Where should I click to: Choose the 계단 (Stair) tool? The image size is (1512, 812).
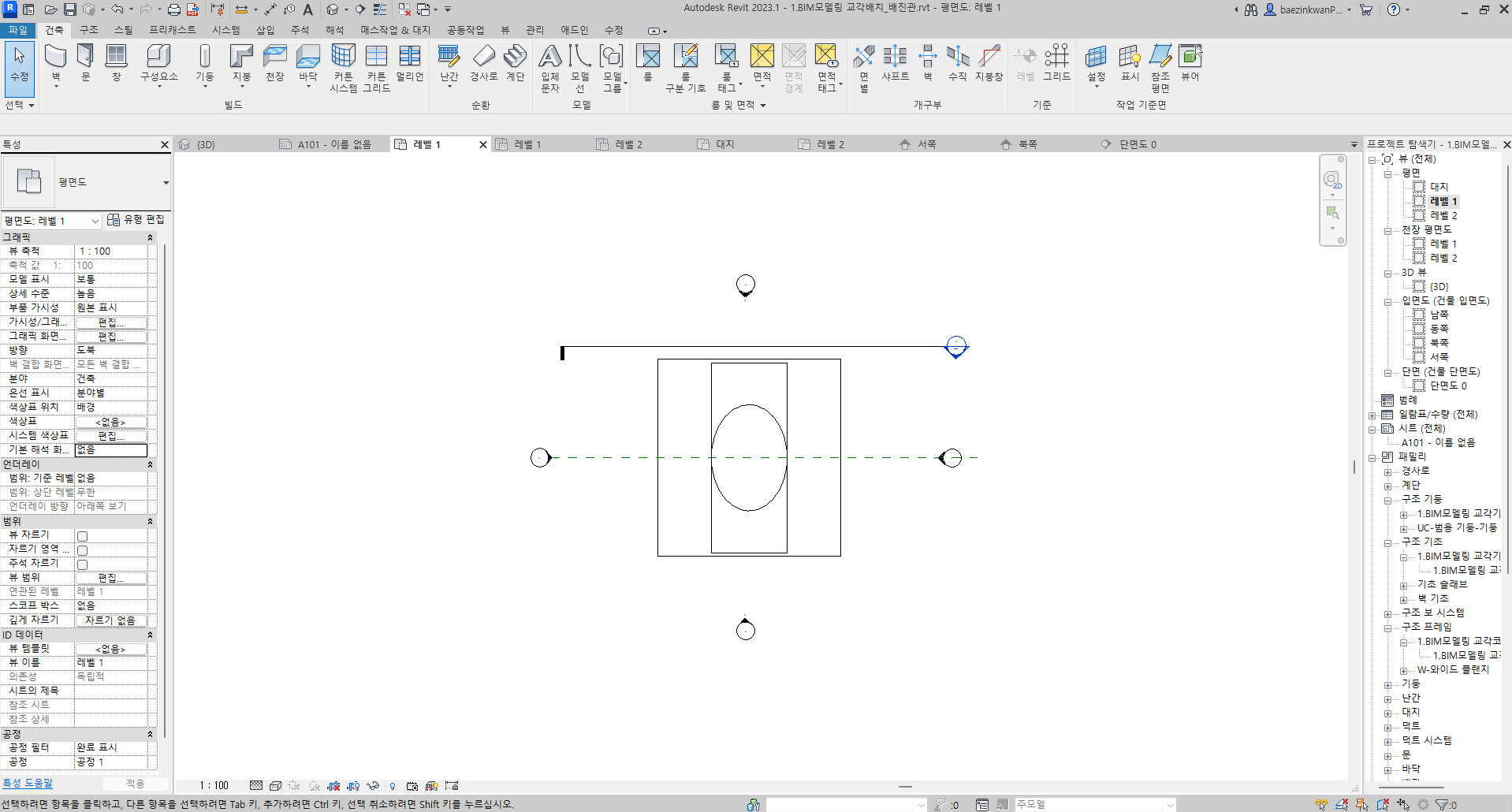[x=515, y=62]
